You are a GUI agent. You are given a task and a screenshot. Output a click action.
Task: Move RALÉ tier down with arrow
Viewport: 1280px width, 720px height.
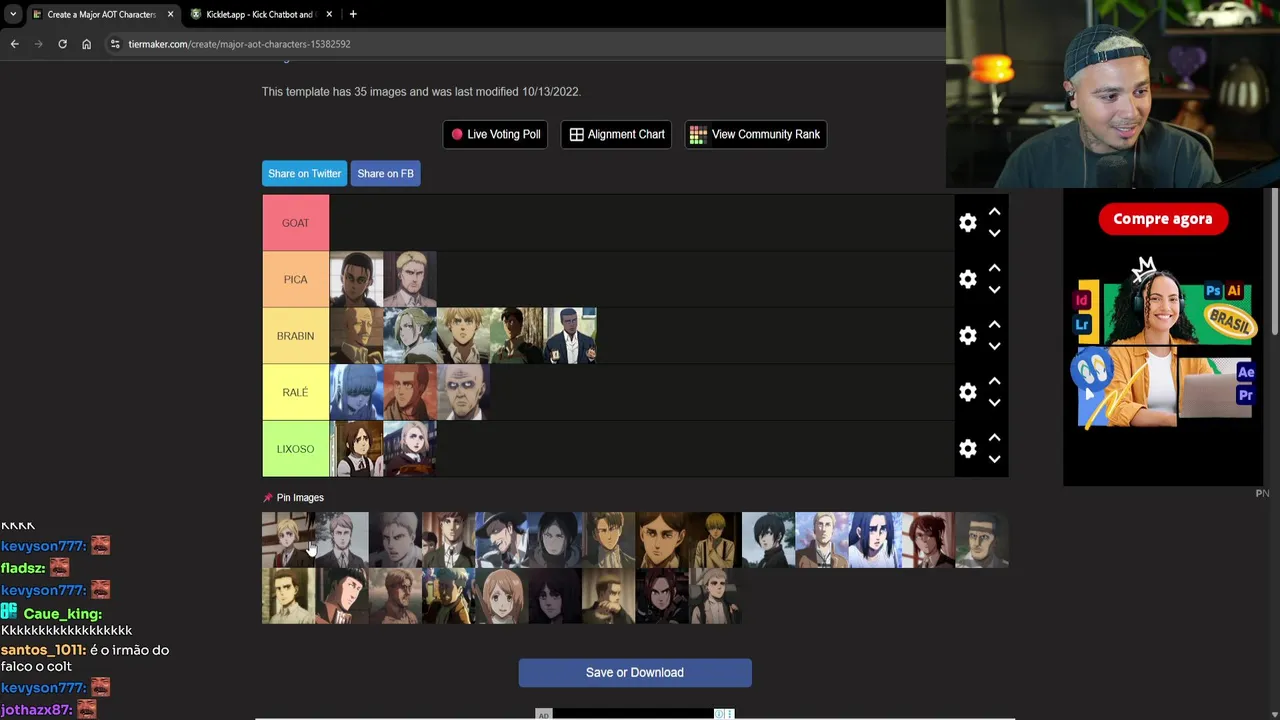click(994, 403)
